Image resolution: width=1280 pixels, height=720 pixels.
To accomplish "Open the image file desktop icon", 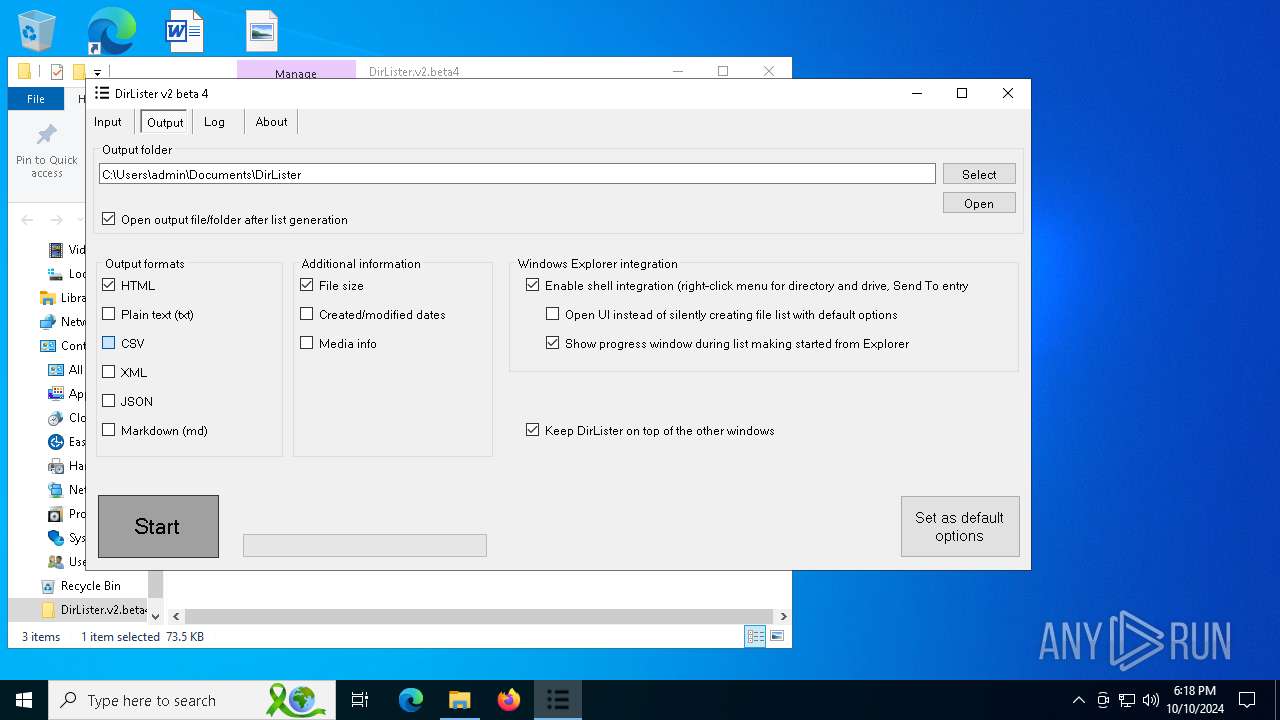I will (261, 30).
